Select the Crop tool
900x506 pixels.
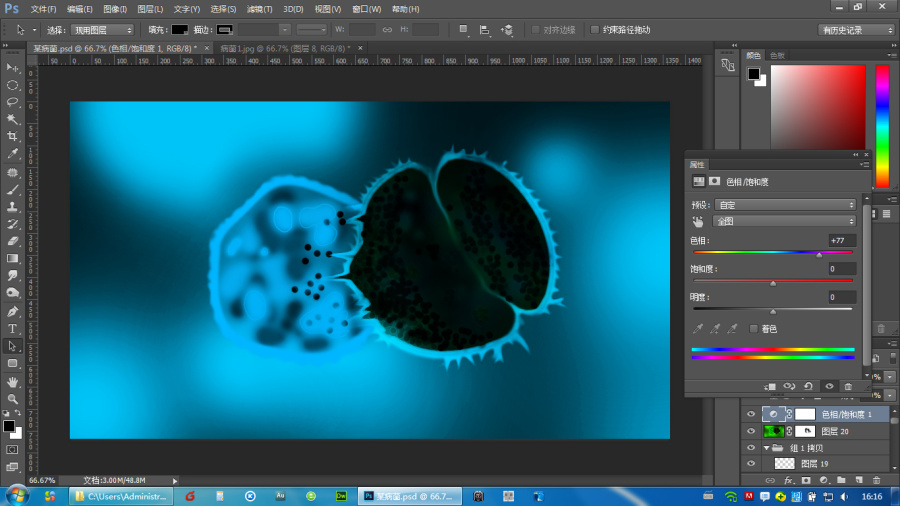pyautogui.click(x=12, y=137)
